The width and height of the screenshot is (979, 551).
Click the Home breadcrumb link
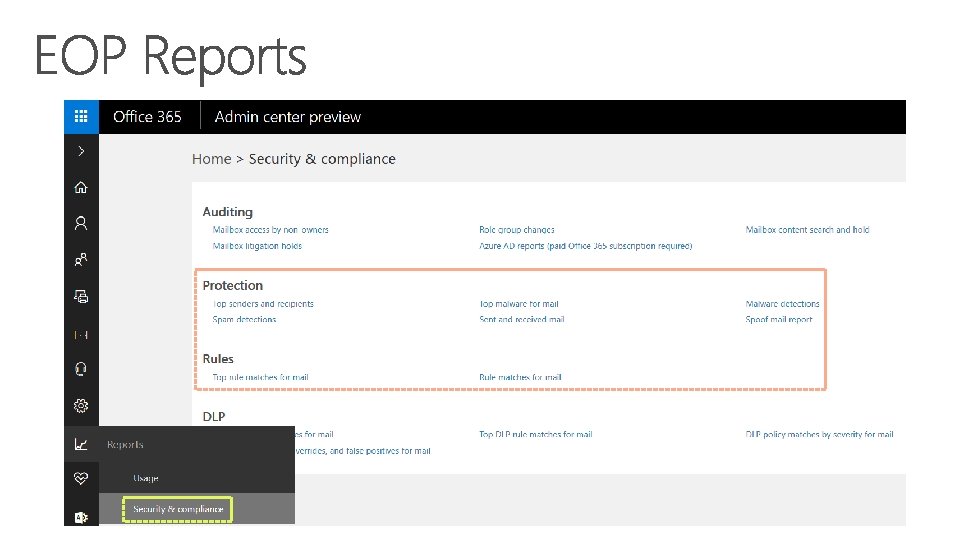point(211,159)
